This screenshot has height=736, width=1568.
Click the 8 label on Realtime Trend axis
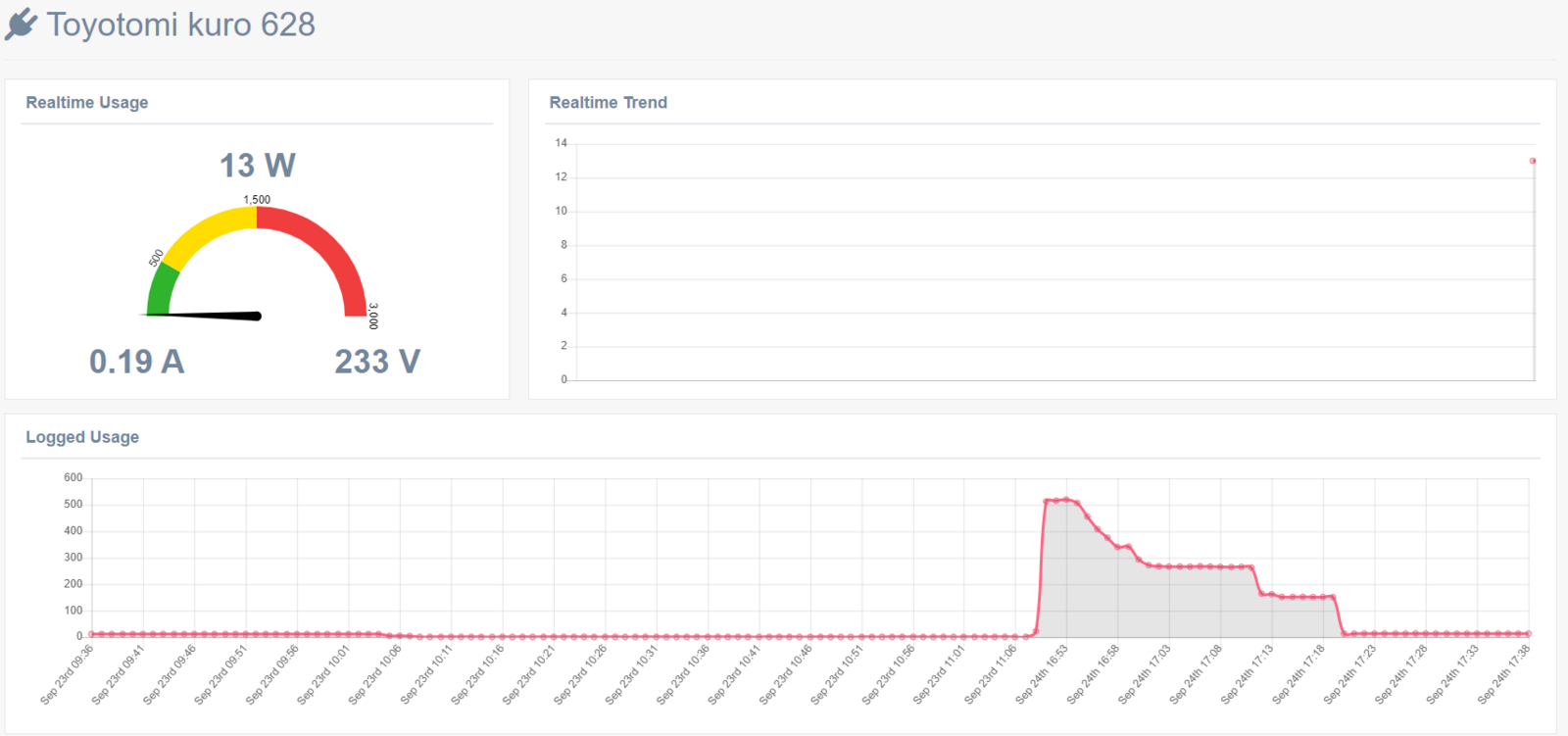(563, 245)
